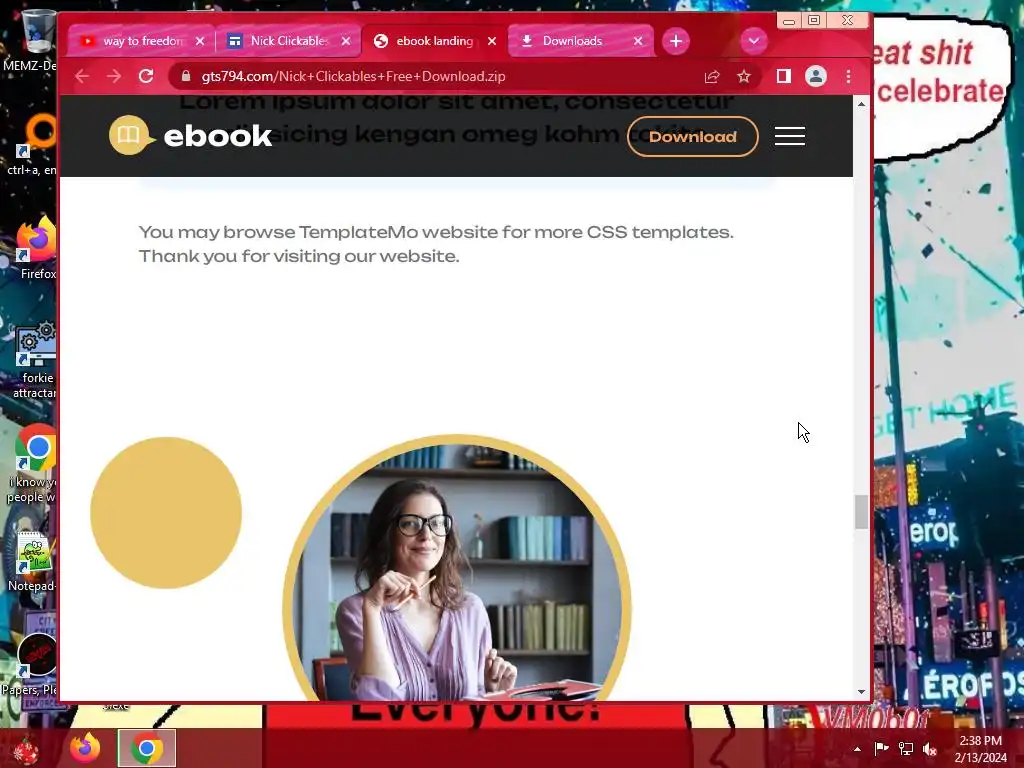Click the ebook brand name
The image size is (1024, 768).
coord(217,136)
